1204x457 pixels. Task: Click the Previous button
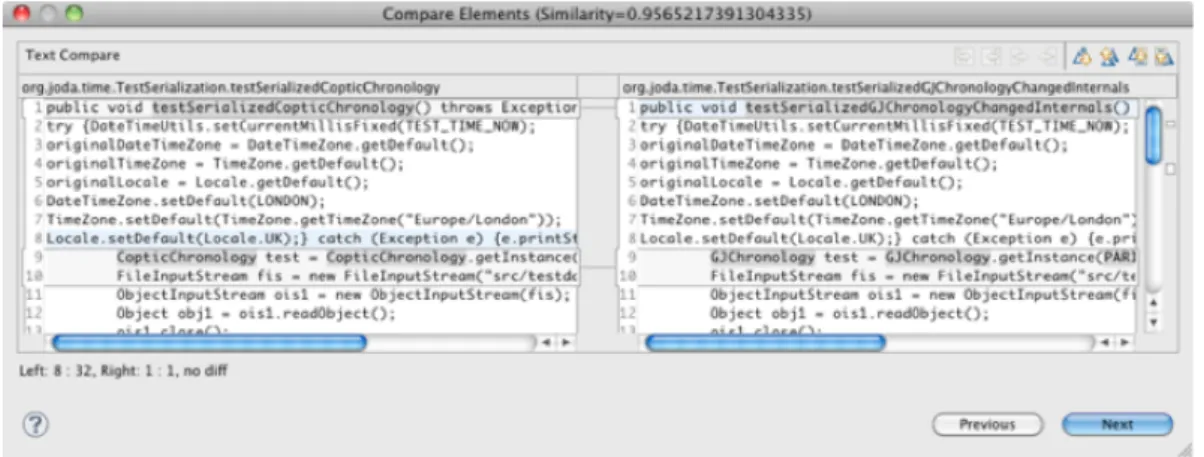[x=987, y=425]
